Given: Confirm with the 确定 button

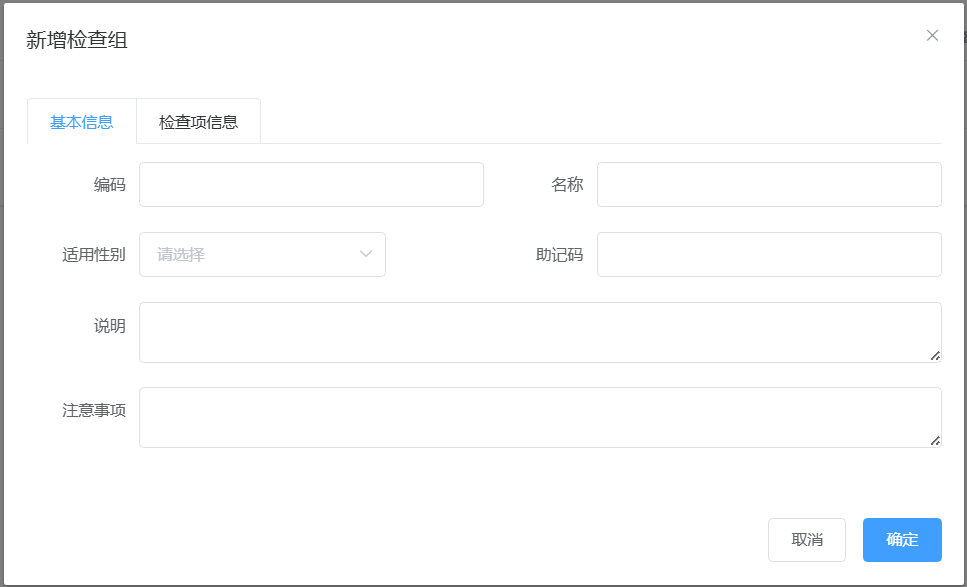Looking at the screenshot, I should pos(902,540).
